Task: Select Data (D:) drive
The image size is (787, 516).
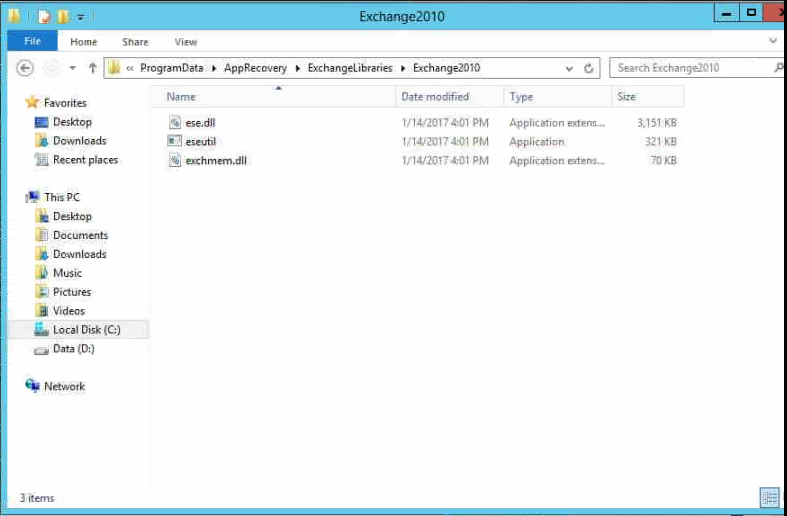Action: (64, 348)
